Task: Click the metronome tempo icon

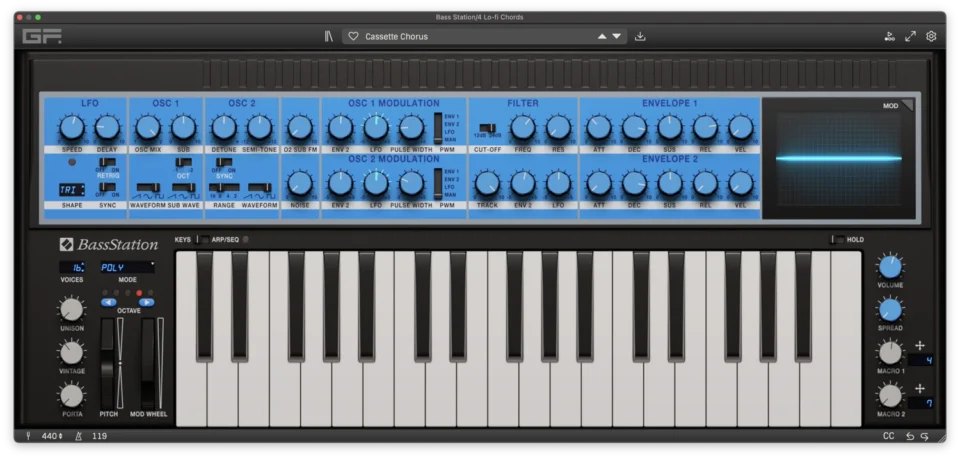Action: [x=78, y=436]
